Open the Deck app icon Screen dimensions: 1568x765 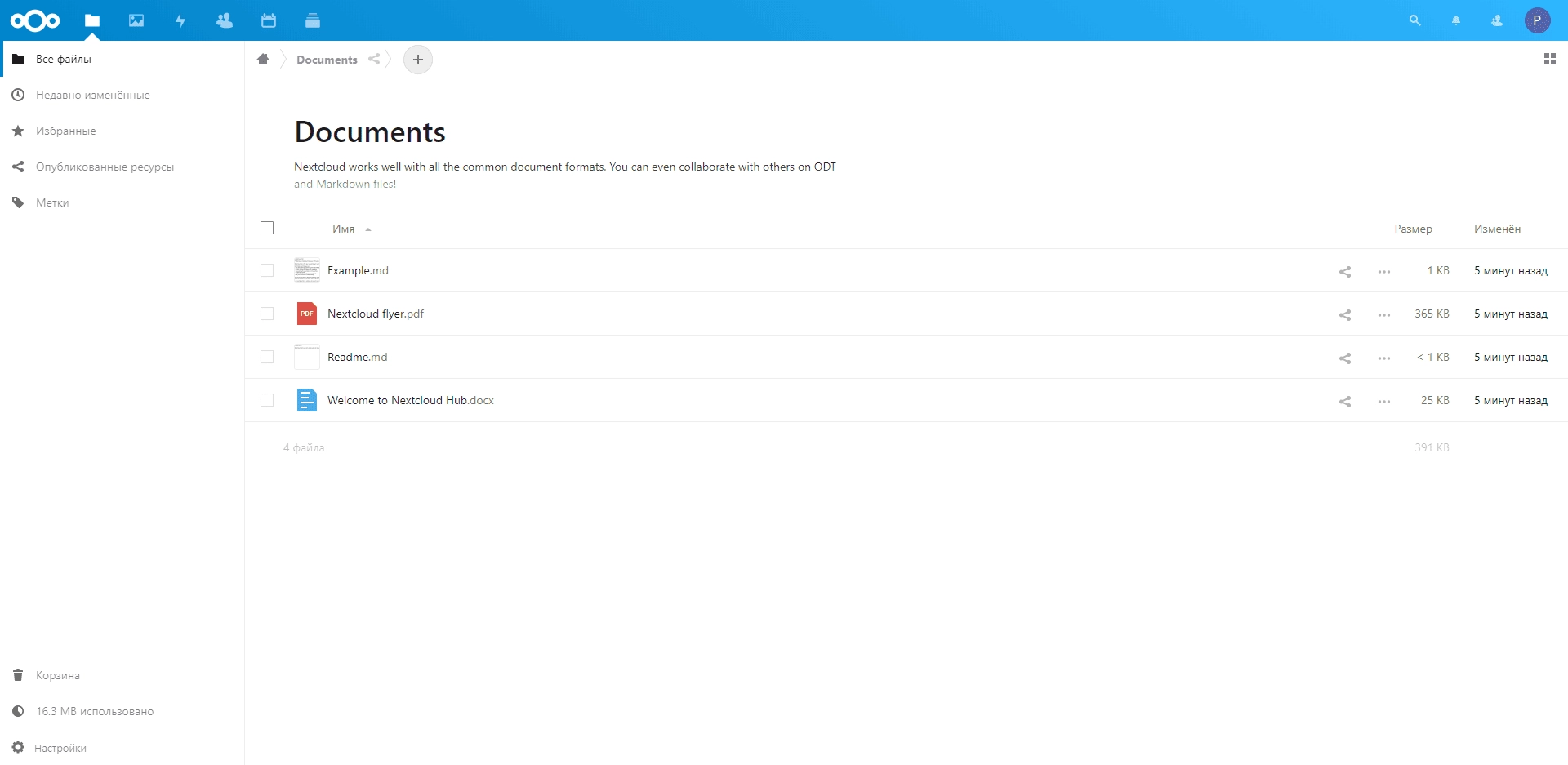pos(313,20)
